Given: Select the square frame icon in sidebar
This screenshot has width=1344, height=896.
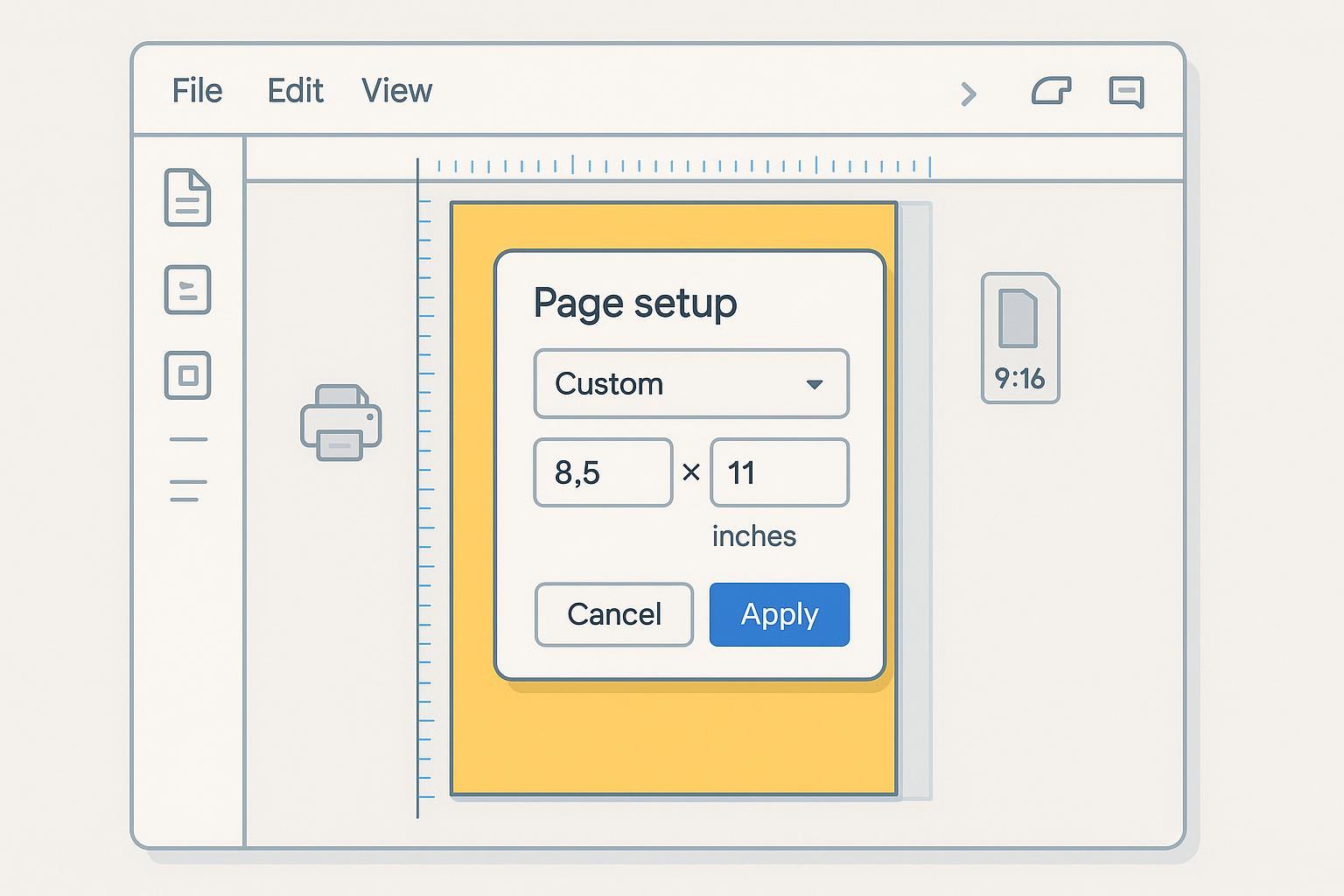Looking at the screenshot, I should 187,375.
